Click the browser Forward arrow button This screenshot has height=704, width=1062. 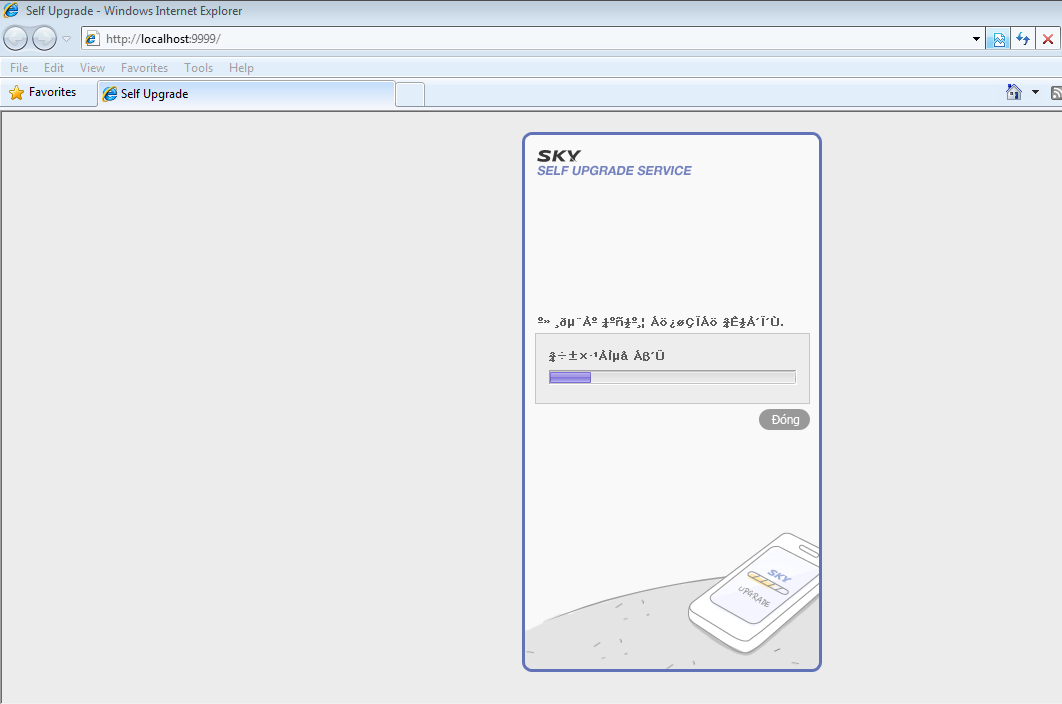[44, 39]
